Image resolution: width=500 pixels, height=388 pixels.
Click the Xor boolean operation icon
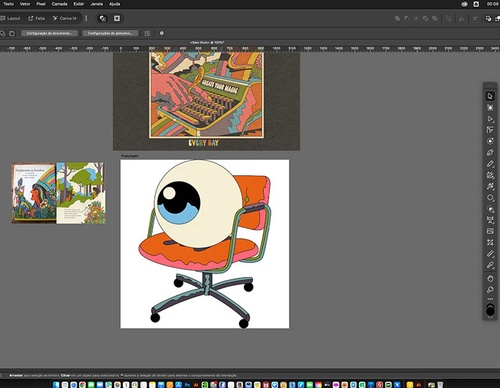[x=425, y=19]
